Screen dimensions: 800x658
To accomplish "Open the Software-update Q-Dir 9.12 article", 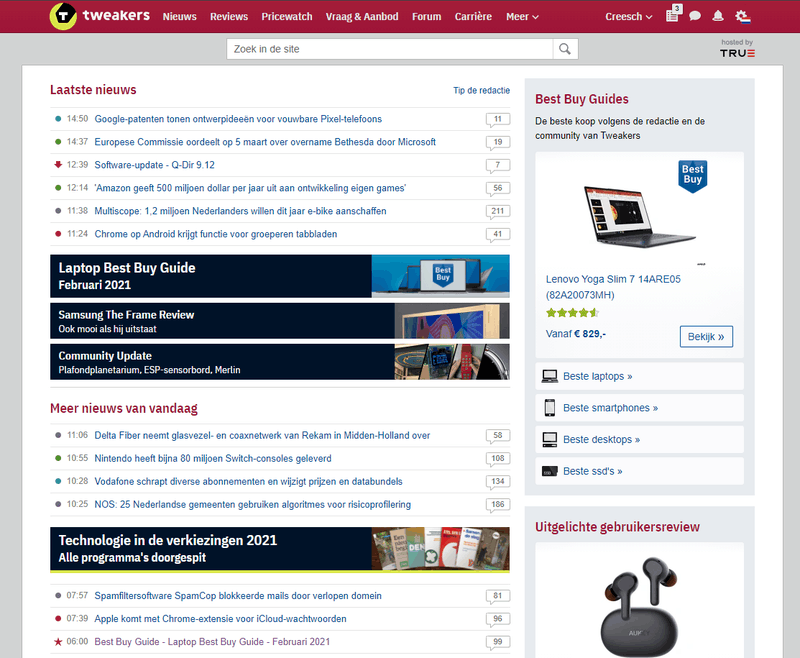I will (x=155, y=165).
